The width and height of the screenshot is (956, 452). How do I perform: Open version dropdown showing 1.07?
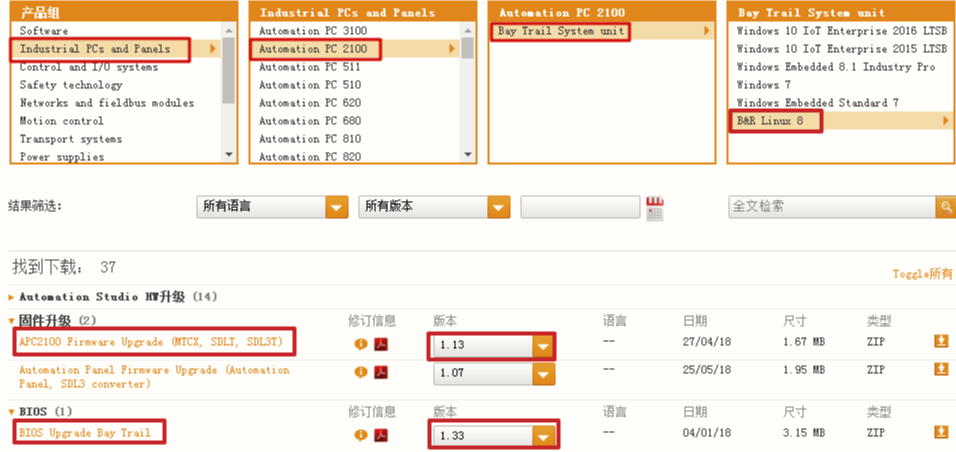click(494, 373)
